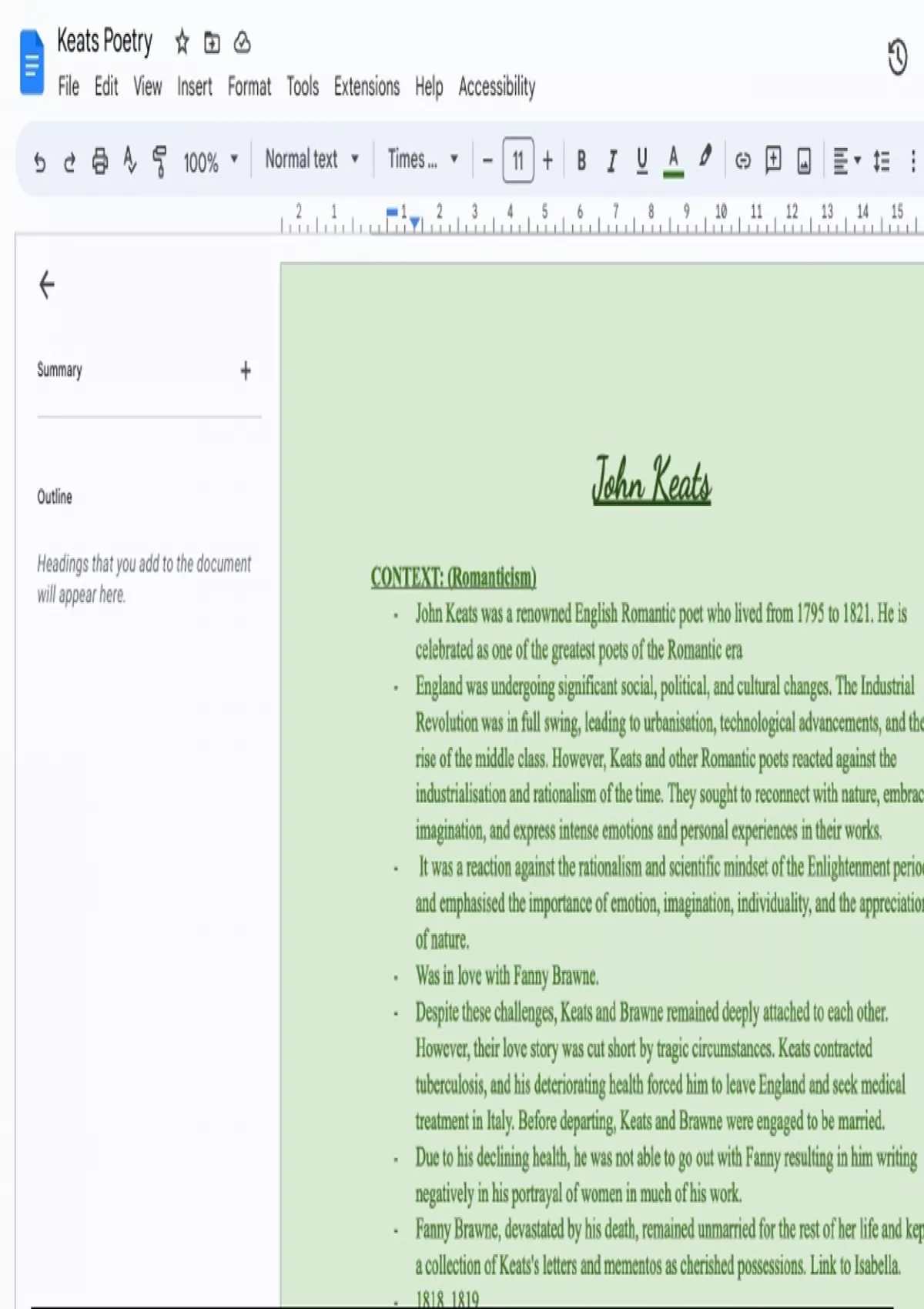Click the undo arrow icon
Viewport: 924px width, 1309px height.
point(39,162)
